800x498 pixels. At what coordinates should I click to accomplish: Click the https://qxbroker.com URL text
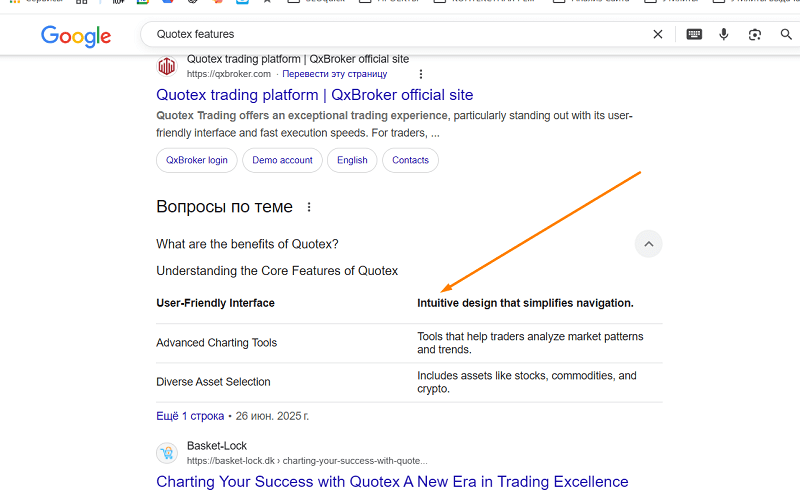229,74
